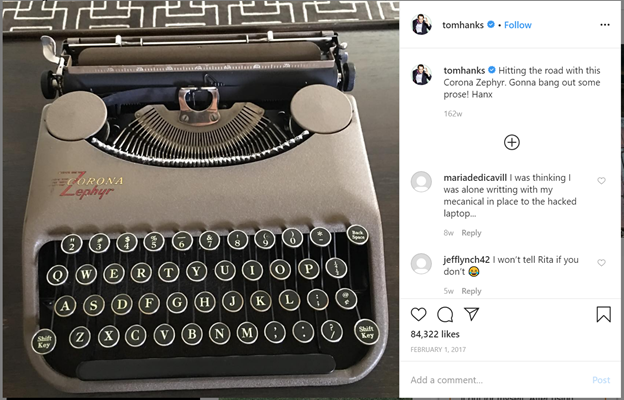Click the Post comment button
The width and height of the screenshot is (624, 400).
(x=601, y=380)
